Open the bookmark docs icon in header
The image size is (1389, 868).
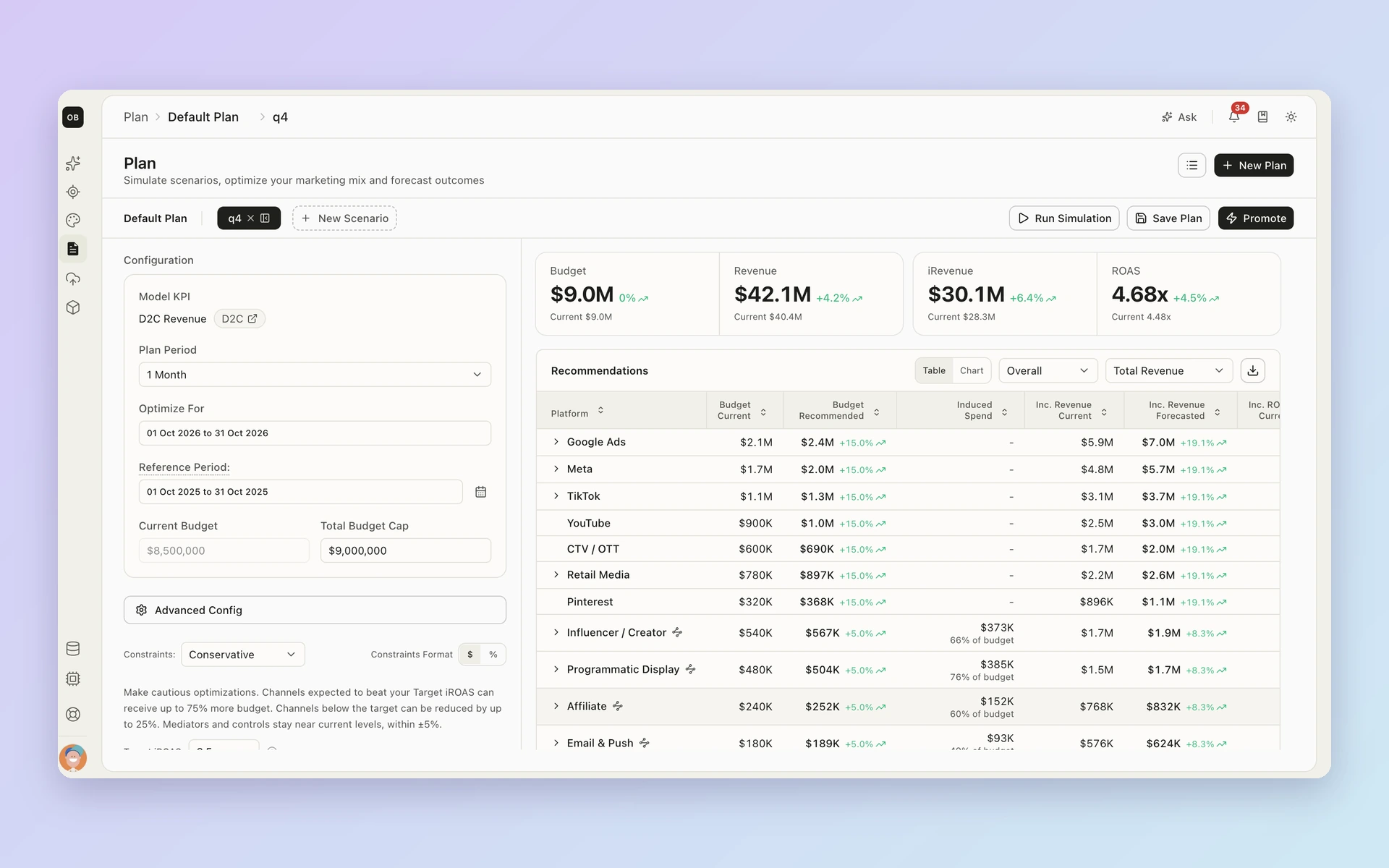click(x=1262, y=116)
